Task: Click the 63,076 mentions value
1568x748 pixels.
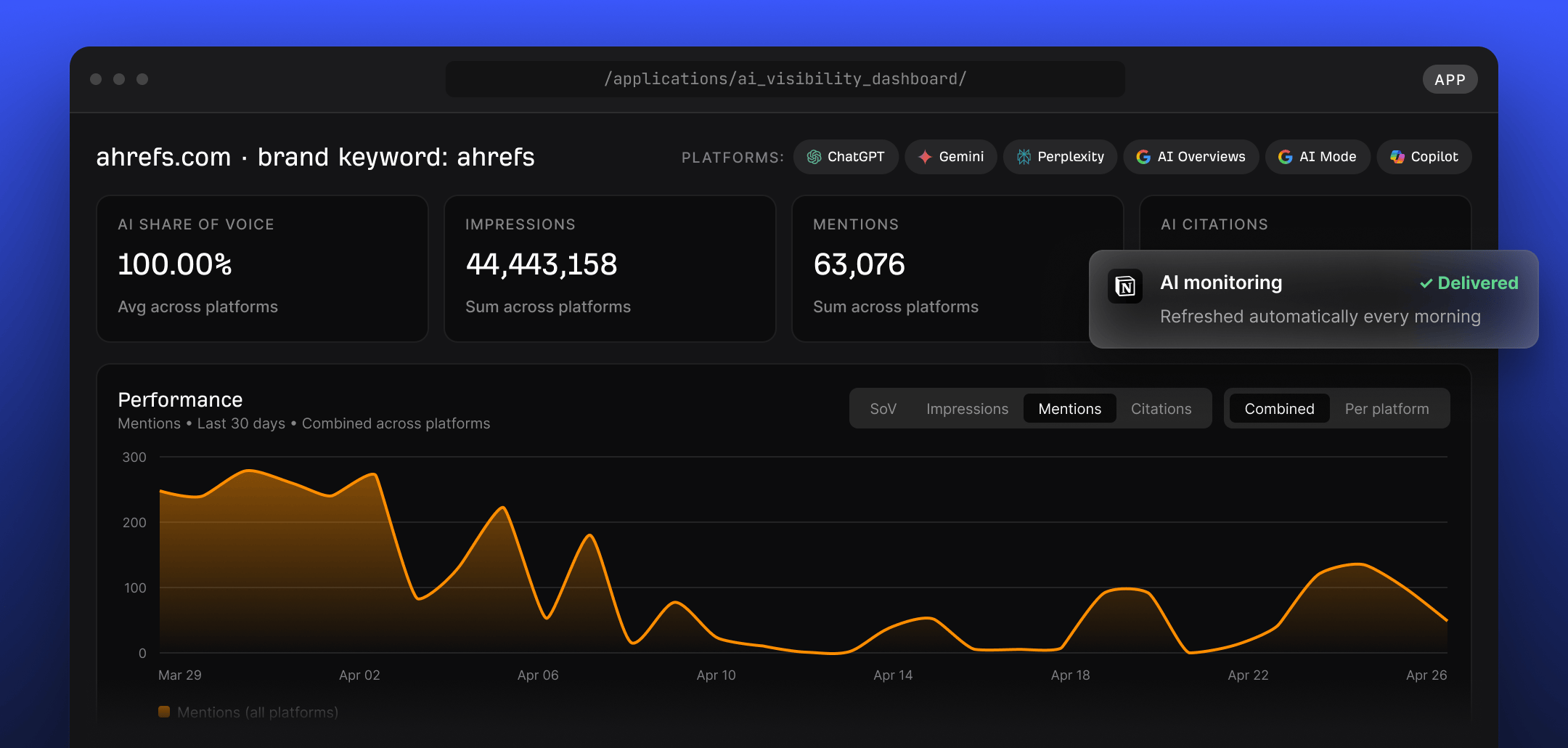Action: point(859,264)
